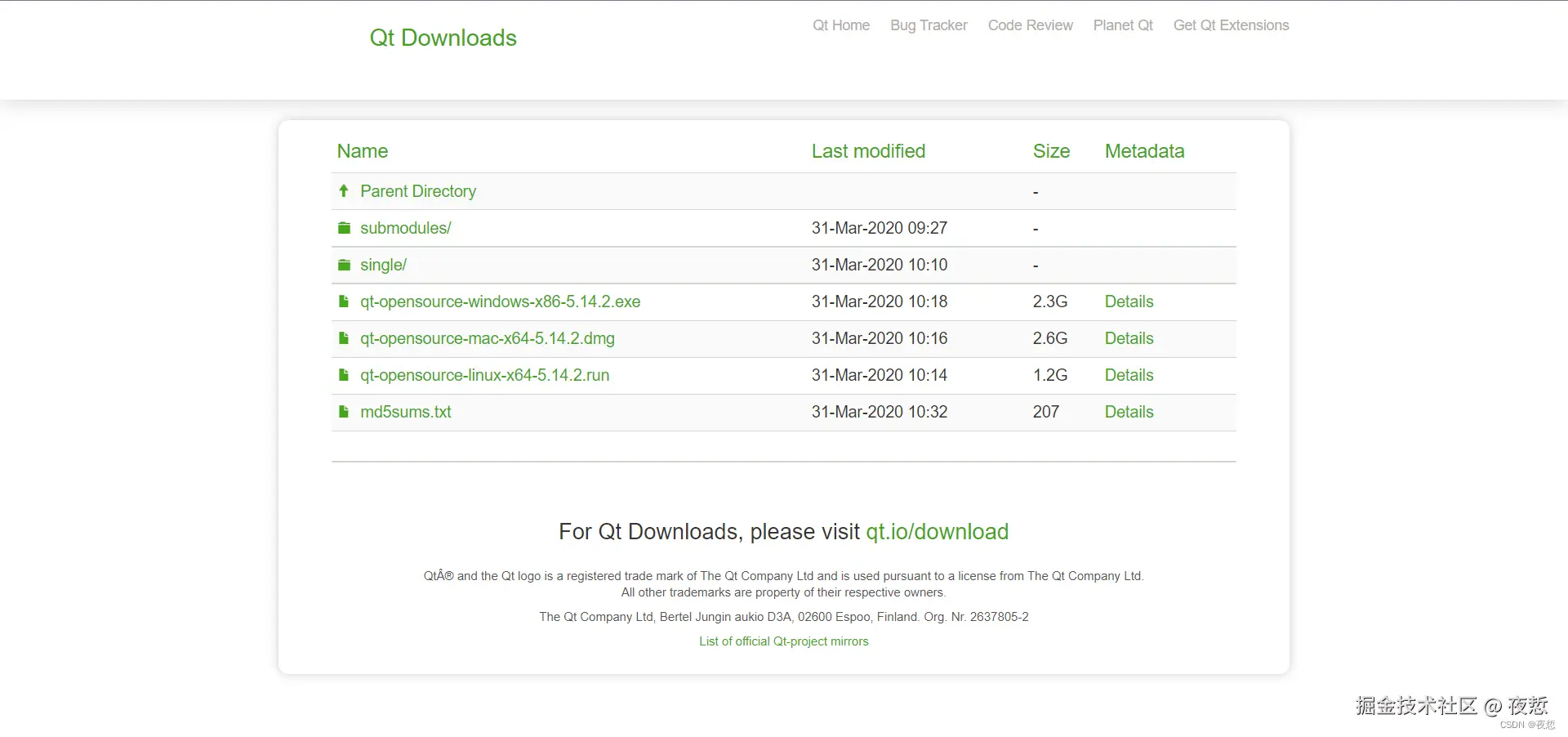Sort the listing by the Size column
The width and height of the screenshot is (1568, 737).
(1051, 151)
